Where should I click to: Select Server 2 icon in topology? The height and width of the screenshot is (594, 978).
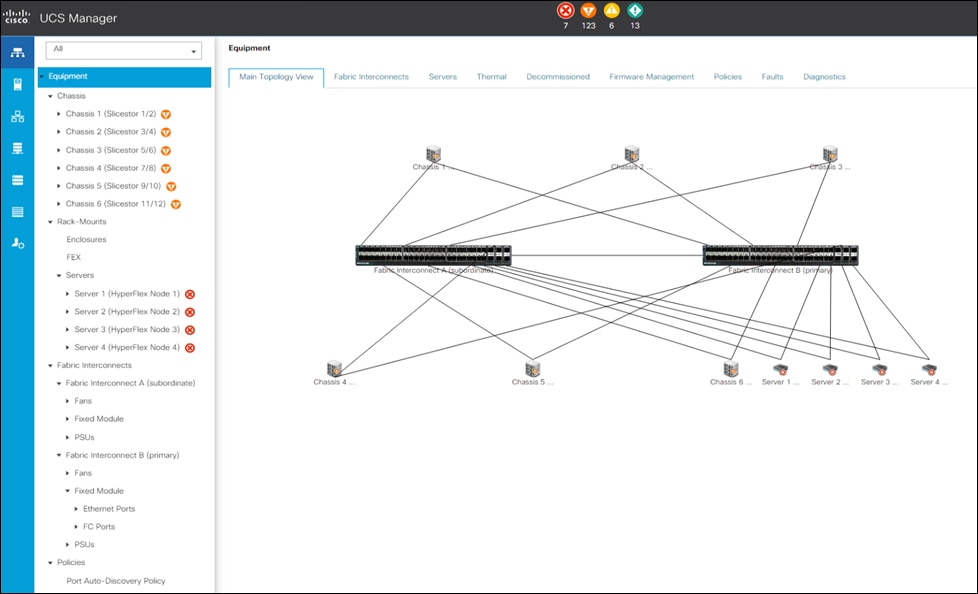pyautogui.click(x=830, y=370)
